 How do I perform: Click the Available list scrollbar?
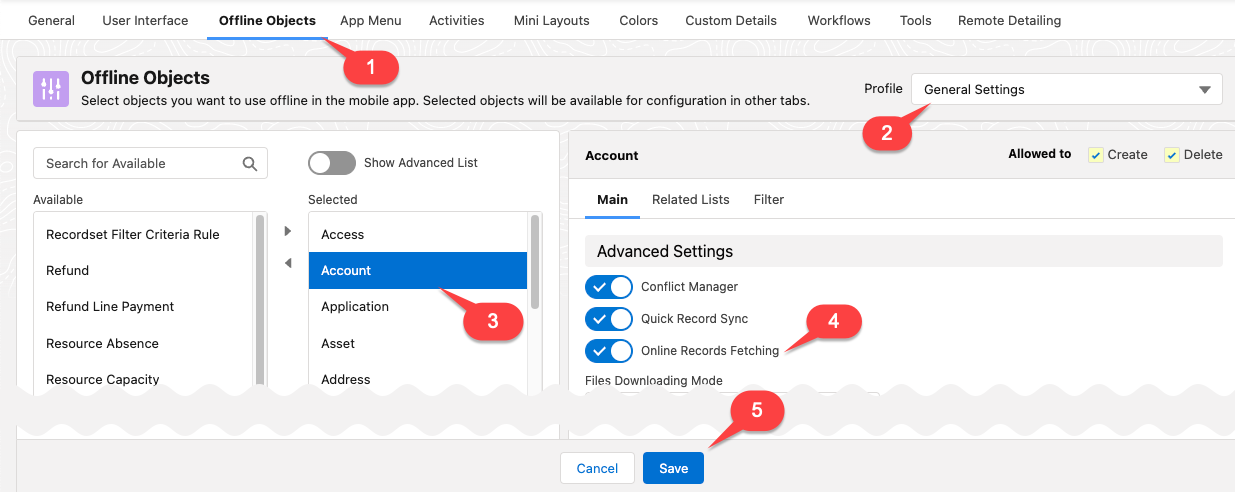coord(261,300)
